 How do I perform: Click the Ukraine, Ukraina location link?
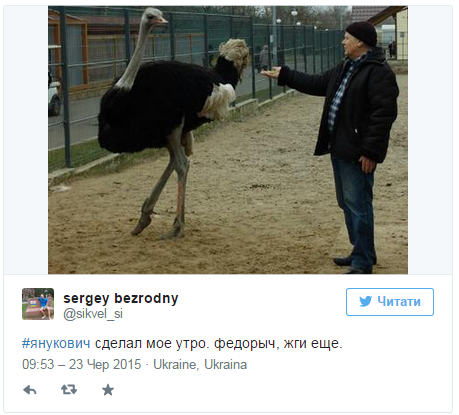(200, 364)
